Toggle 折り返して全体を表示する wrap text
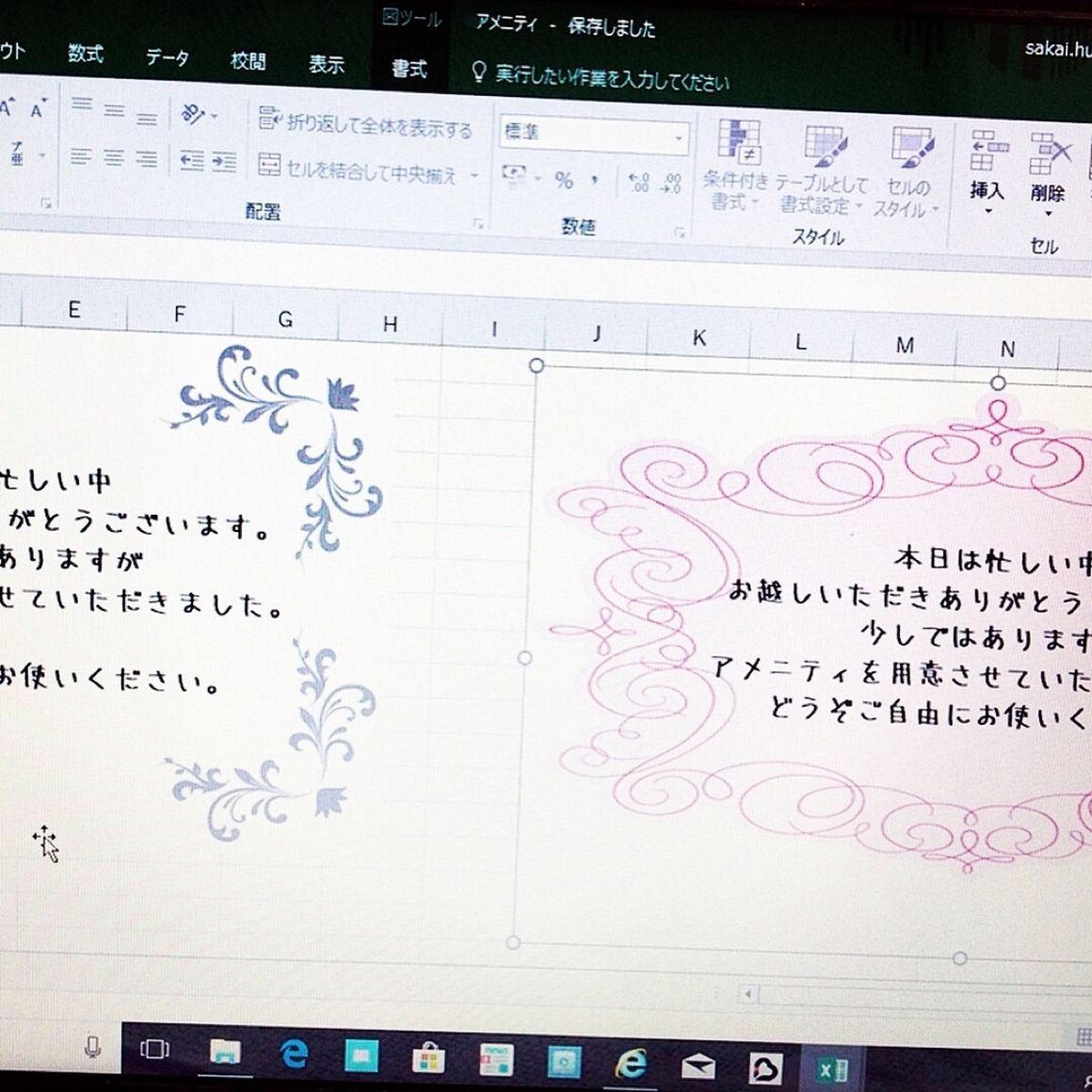Image resolution: width=1092 pixels, height=1092 pixels. 365,123
